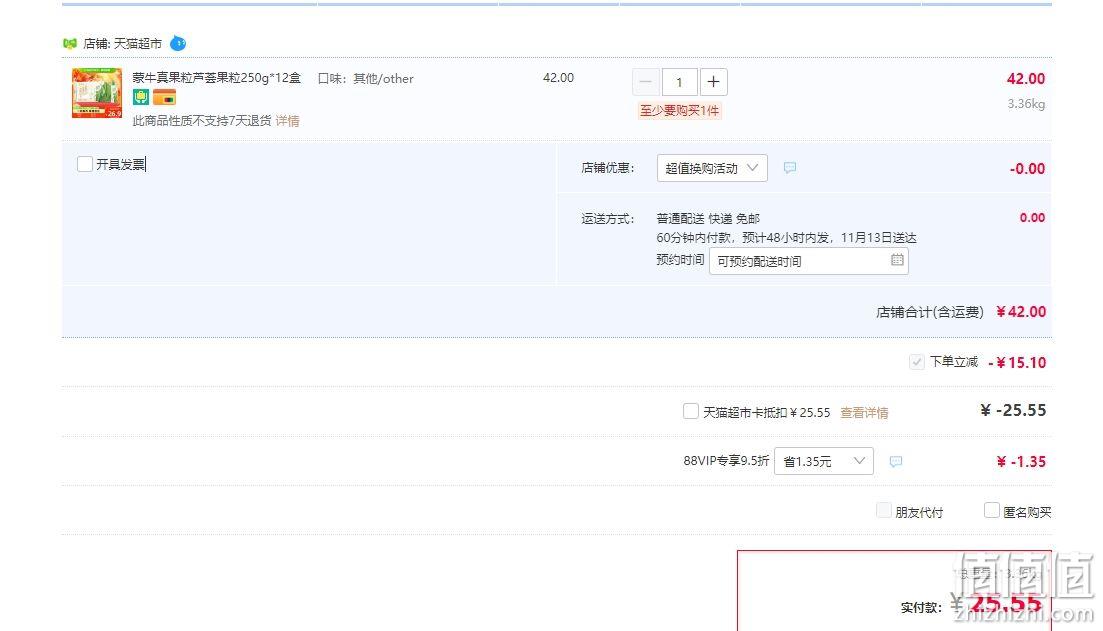1103x631 pixels.
Task: Toggle the 下单立减 checkbox
Action: coord(916,362)
